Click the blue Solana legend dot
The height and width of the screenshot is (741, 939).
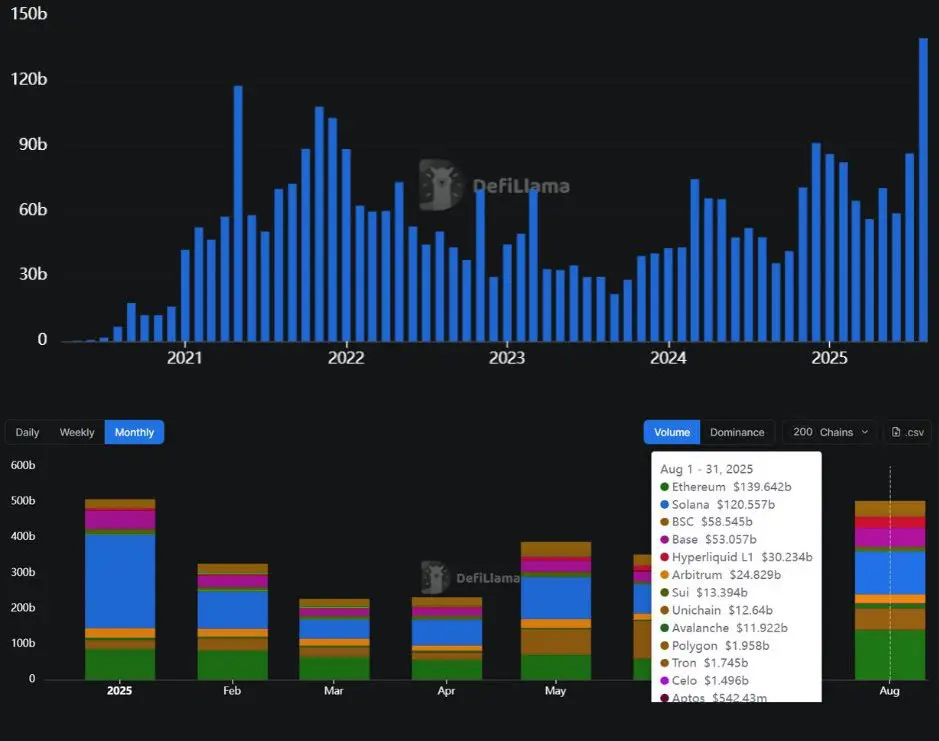coord(664,504)
